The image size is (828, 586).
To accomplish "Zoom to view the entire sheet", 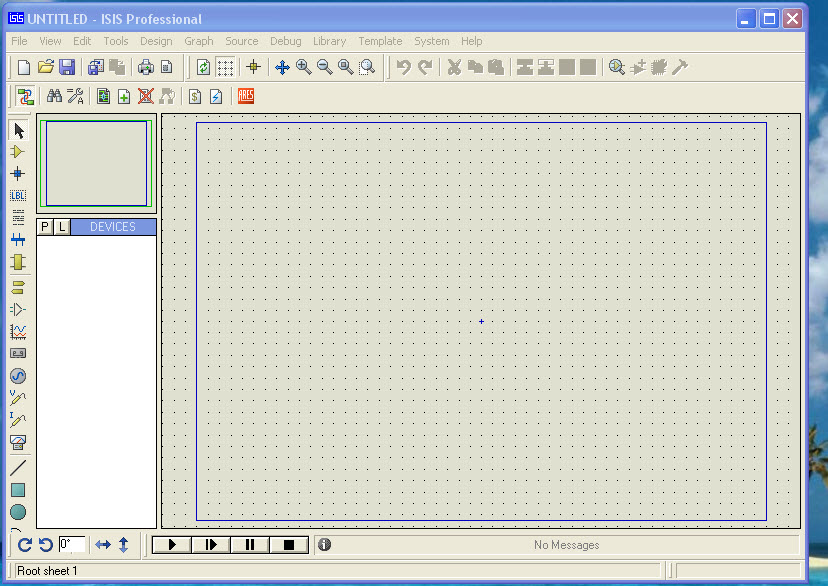I will 346,68.
